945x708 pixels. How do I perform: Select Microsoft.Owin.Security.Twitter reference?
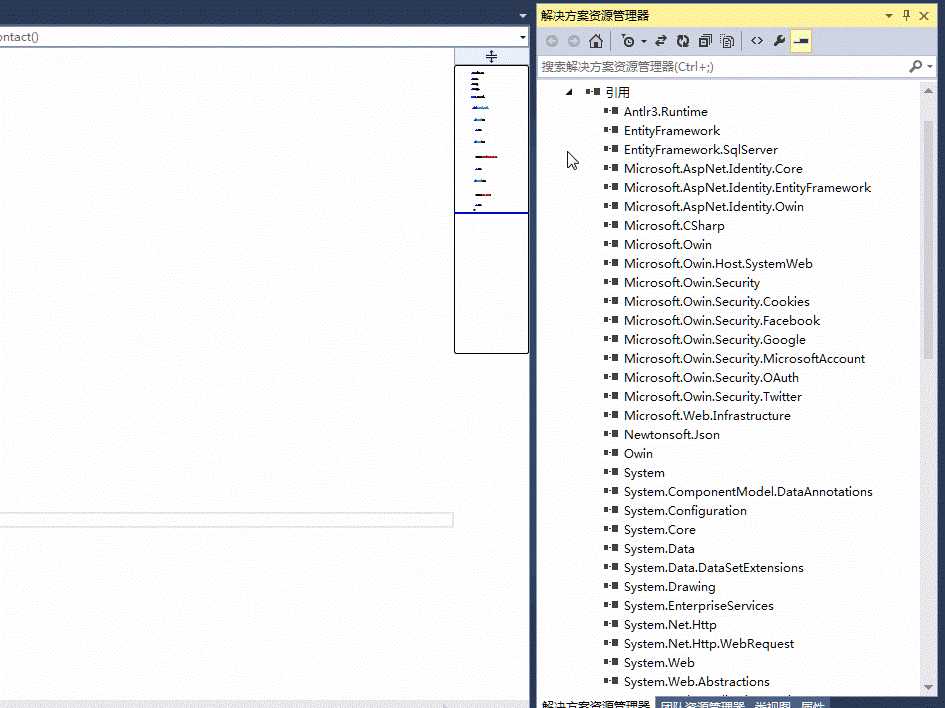(712, 396)
